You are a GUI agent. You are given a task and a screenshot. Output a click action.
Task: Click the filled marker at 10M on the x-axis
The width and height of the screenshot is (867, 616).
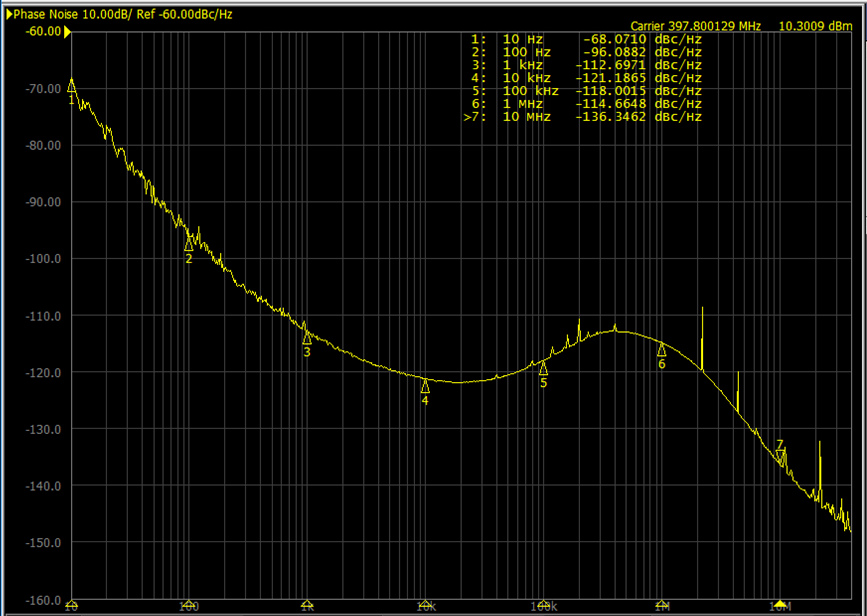click(x=780, y=606)
